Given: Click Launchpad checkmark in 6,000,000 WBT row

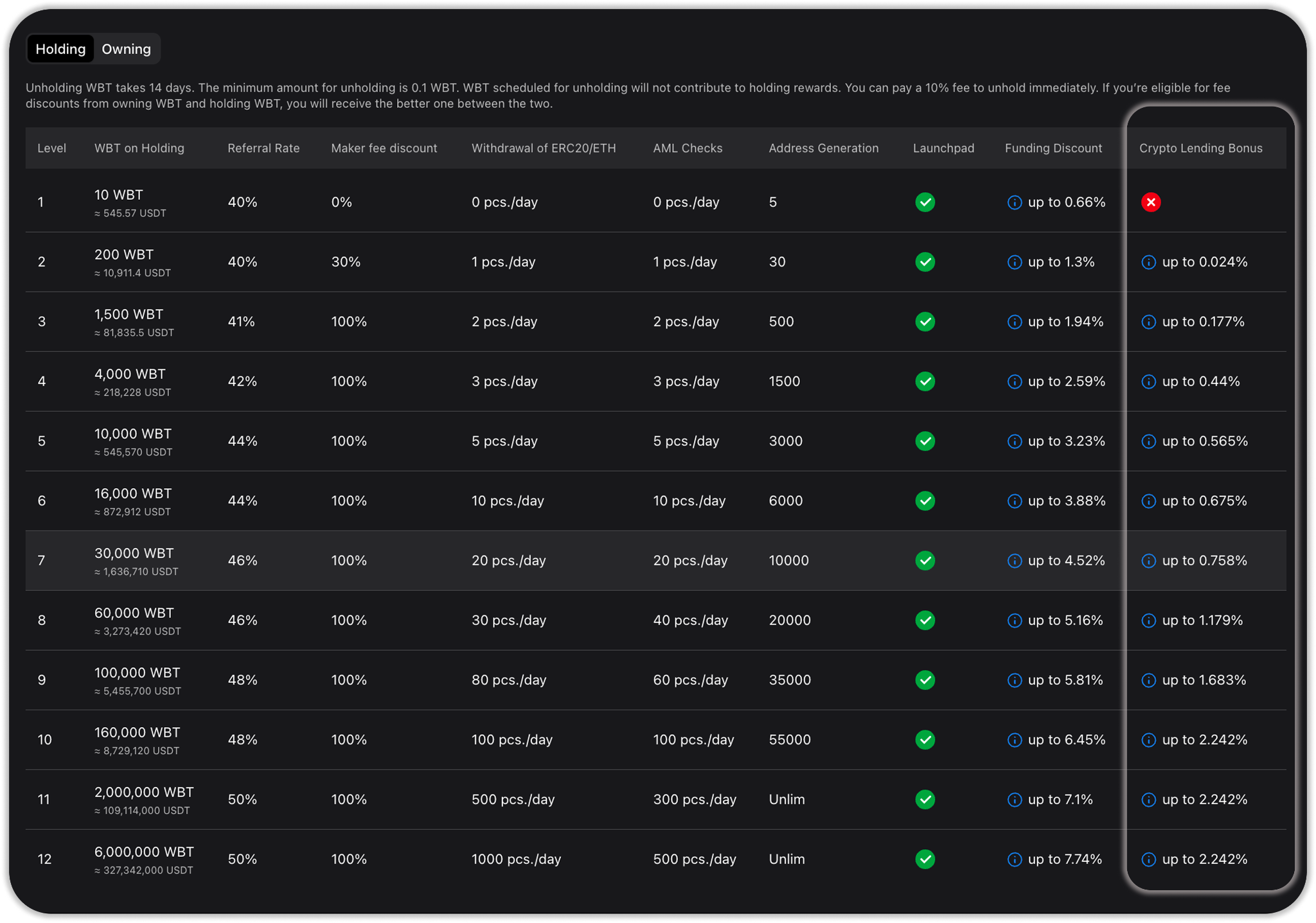Looking at the screenshot, I should (925, 859).
